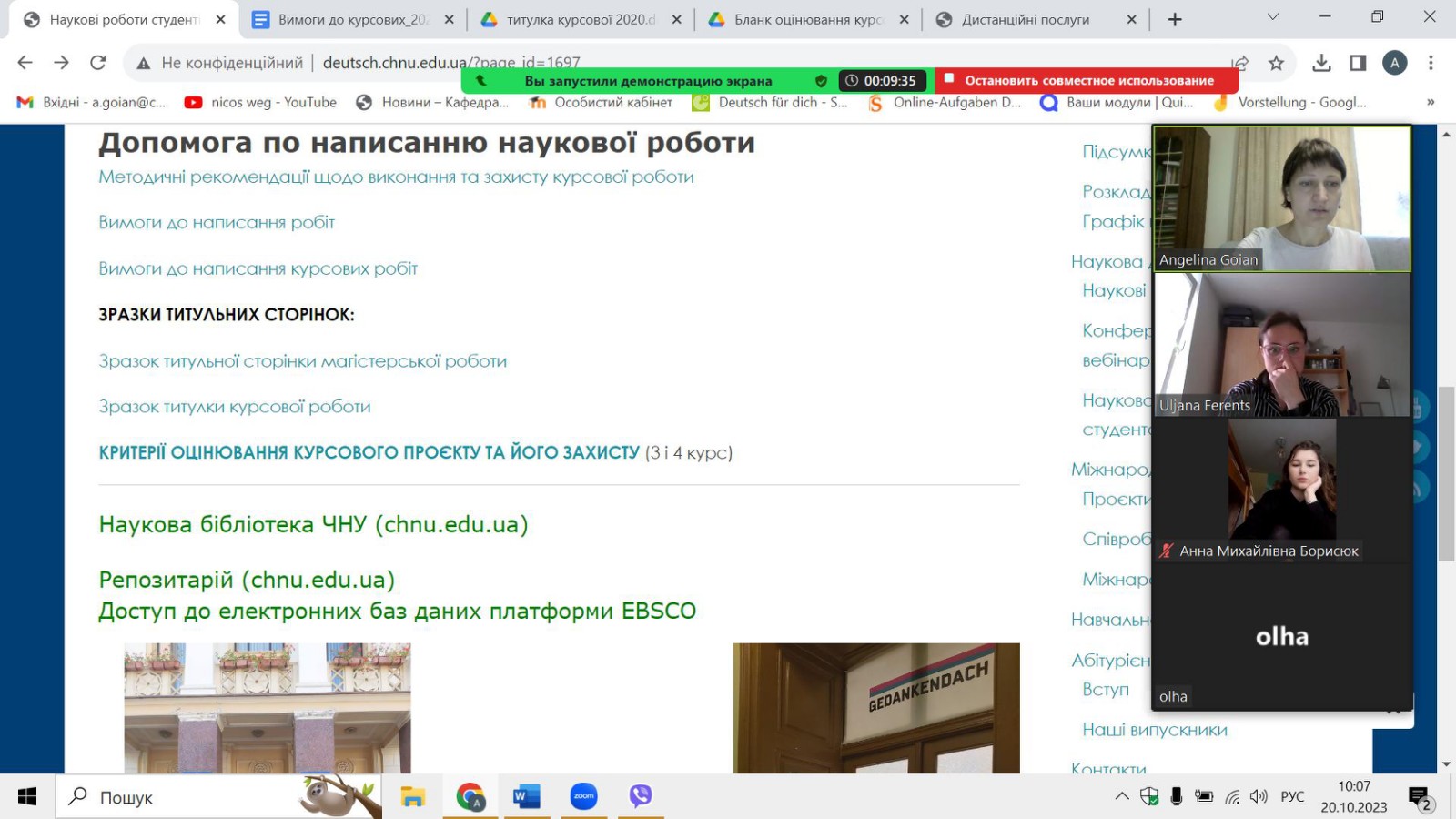This screenshot has width=1456, height=819.
Task: Click the building facade photo thumbnail
Action: pyautogui.click(x=268, y=708)
